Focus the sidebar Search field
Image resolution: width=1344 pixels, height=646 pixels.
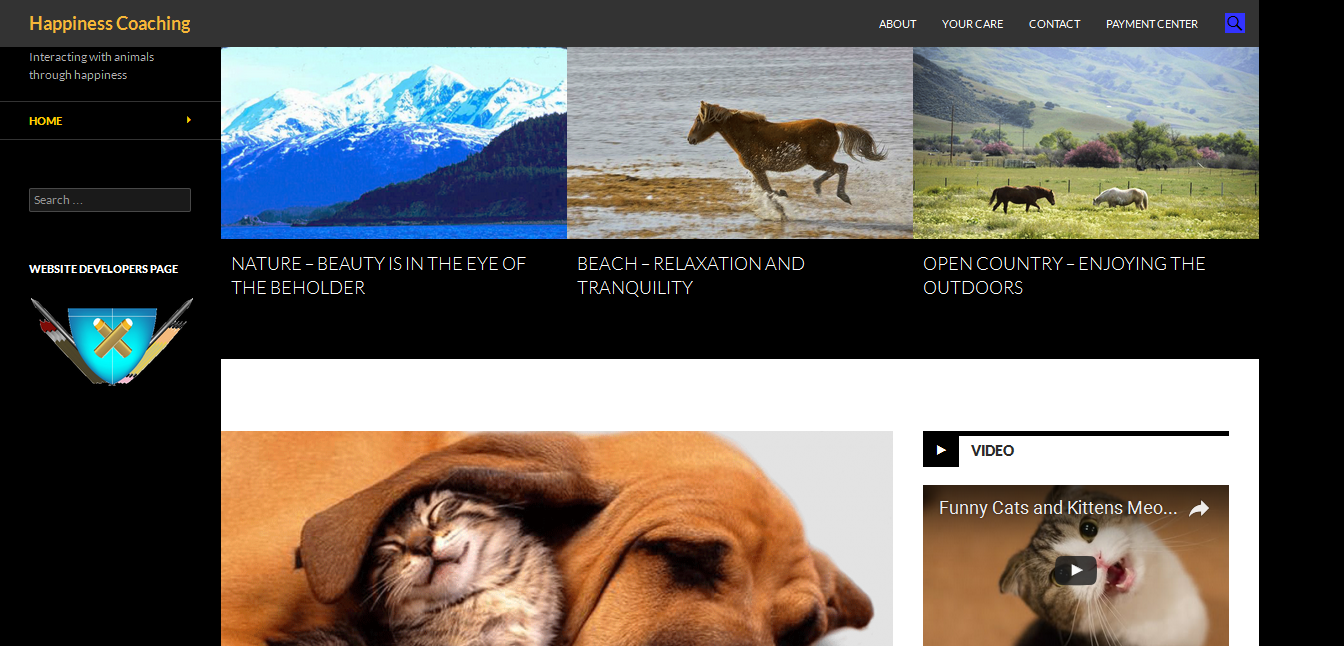point(110,200)
